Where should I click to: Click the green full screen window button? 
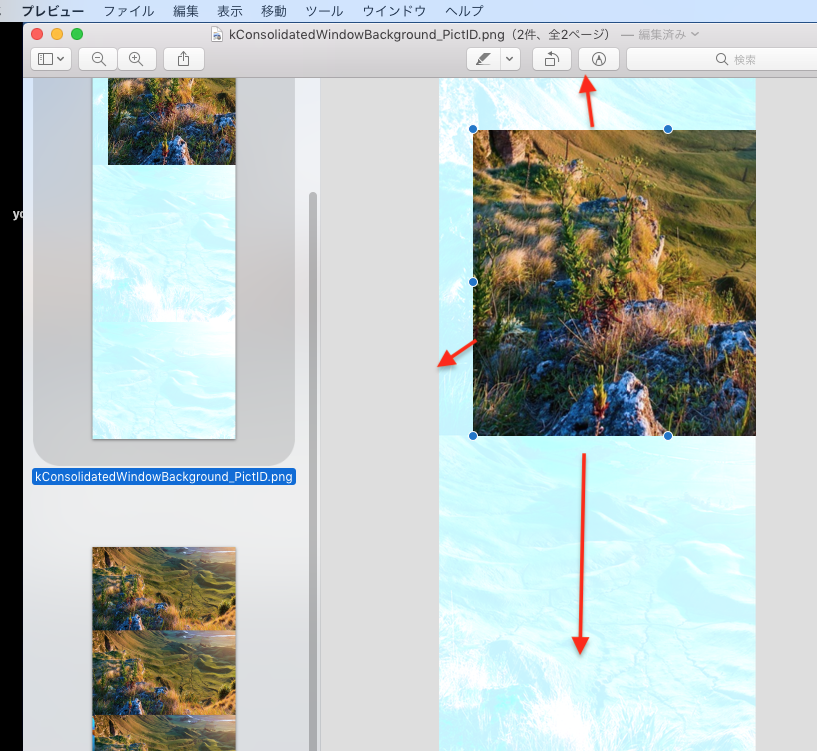point(77,34)
